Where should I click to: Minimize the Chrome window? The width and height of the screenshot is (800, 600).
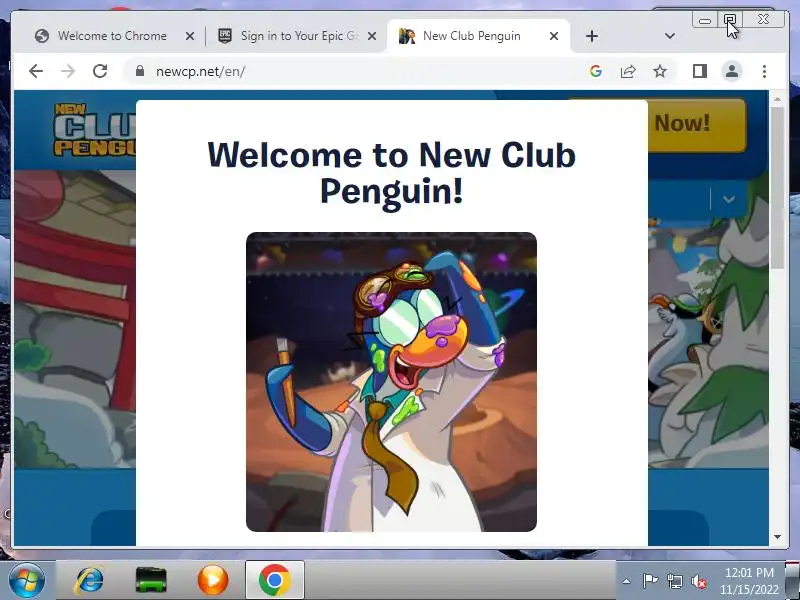(x=705, y=20)
